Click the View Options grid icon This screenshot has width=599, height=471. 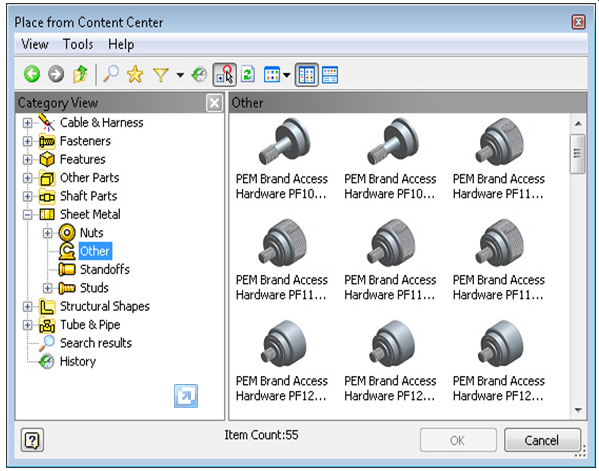point(272,74)
